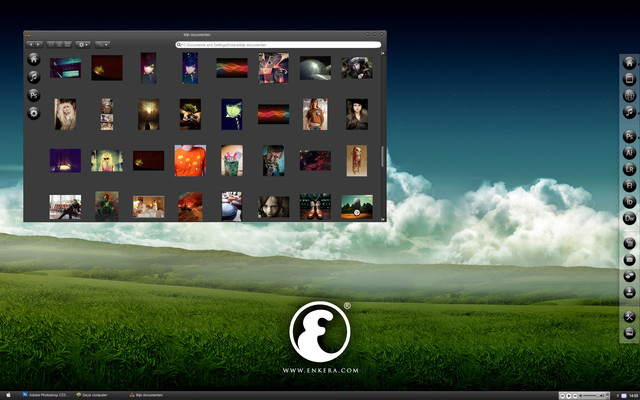
Task: Select the woman in brown shirt thumbnail
Action: pos(315,114)
